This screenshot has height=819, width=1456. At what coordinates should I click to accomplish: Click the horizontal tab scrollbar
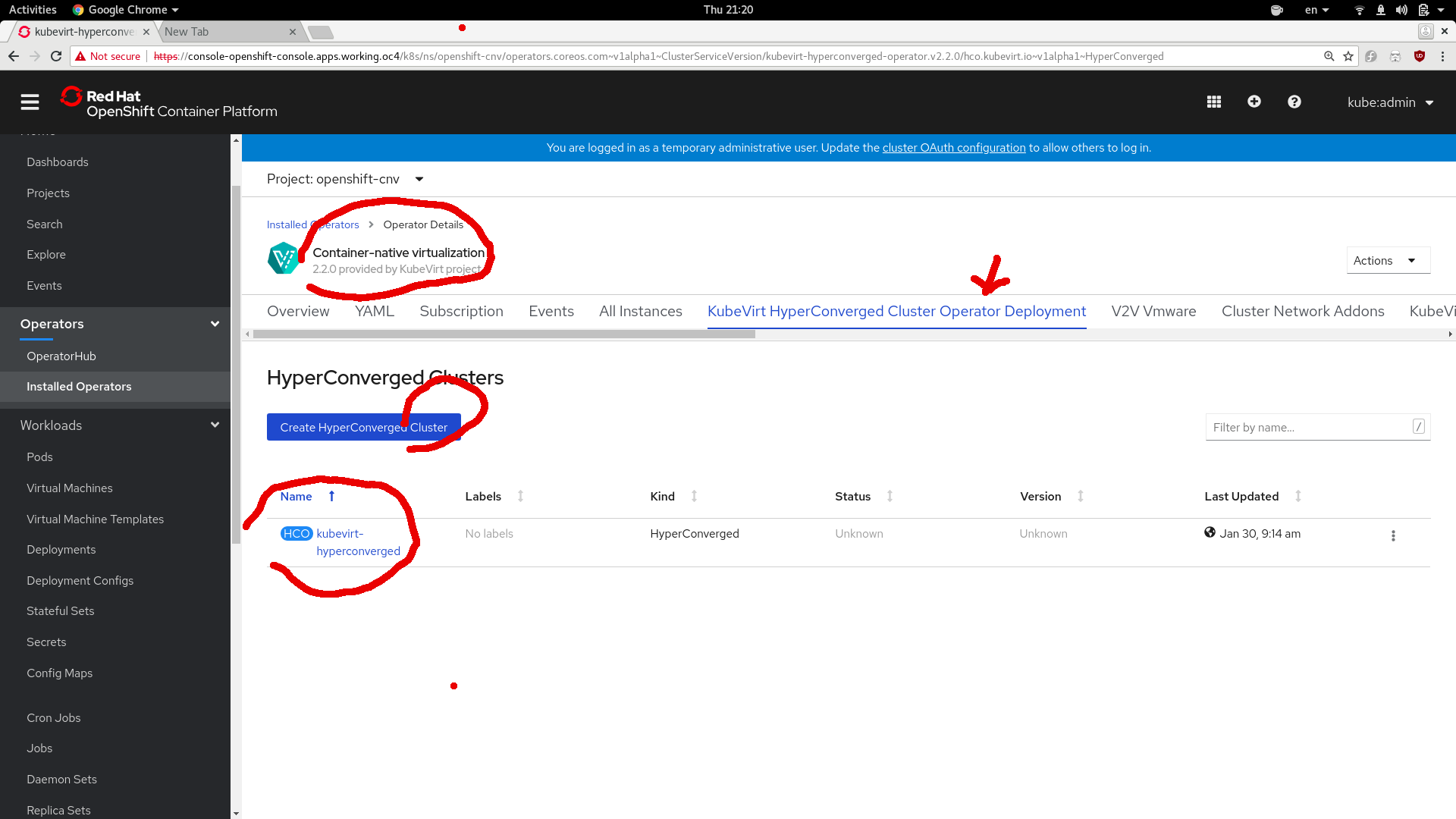(504, 334)
